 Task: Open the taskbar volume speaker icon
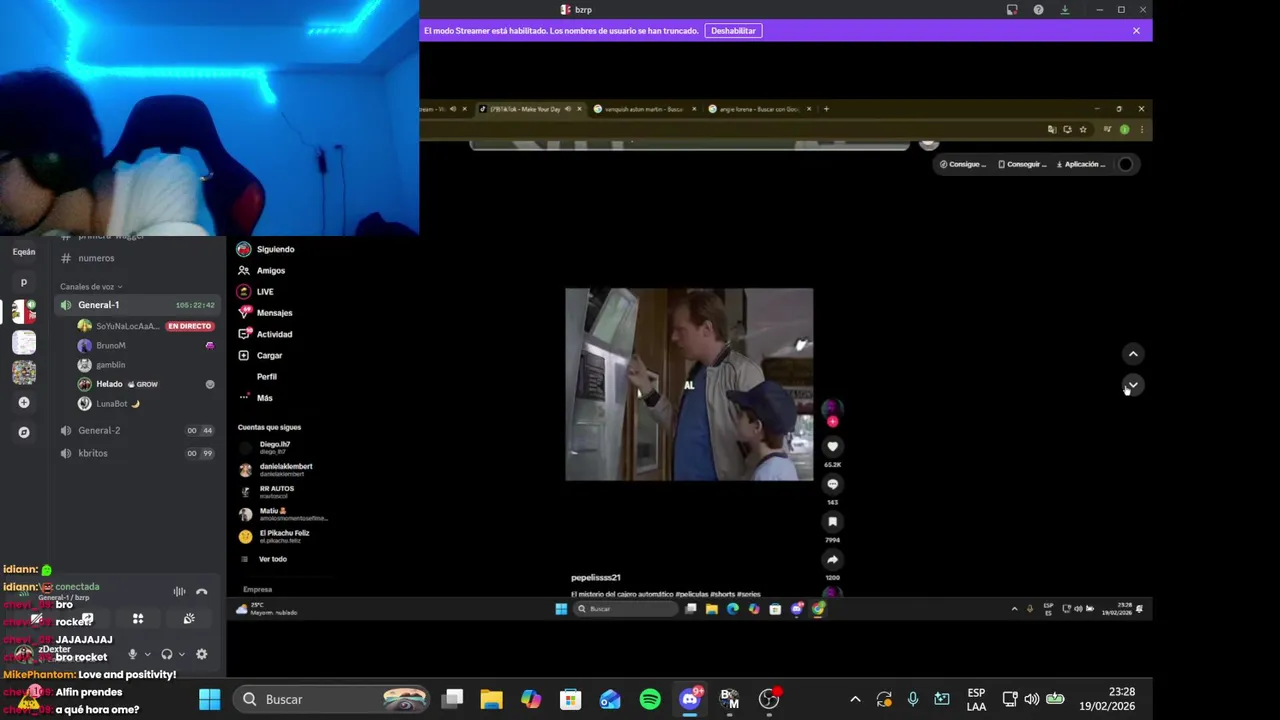click(x=1031, y=700)
